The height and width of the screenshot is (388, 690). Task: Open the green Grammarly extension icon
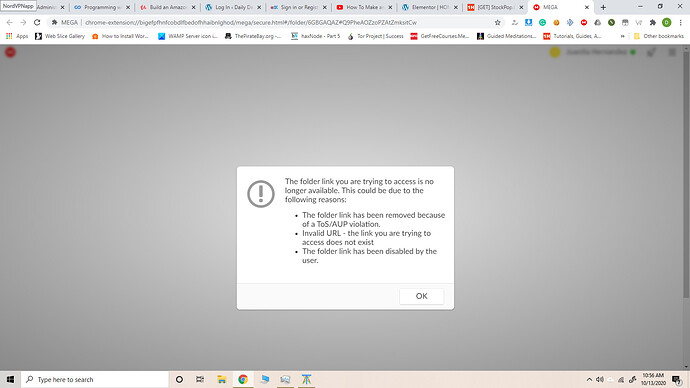(542, 22)
